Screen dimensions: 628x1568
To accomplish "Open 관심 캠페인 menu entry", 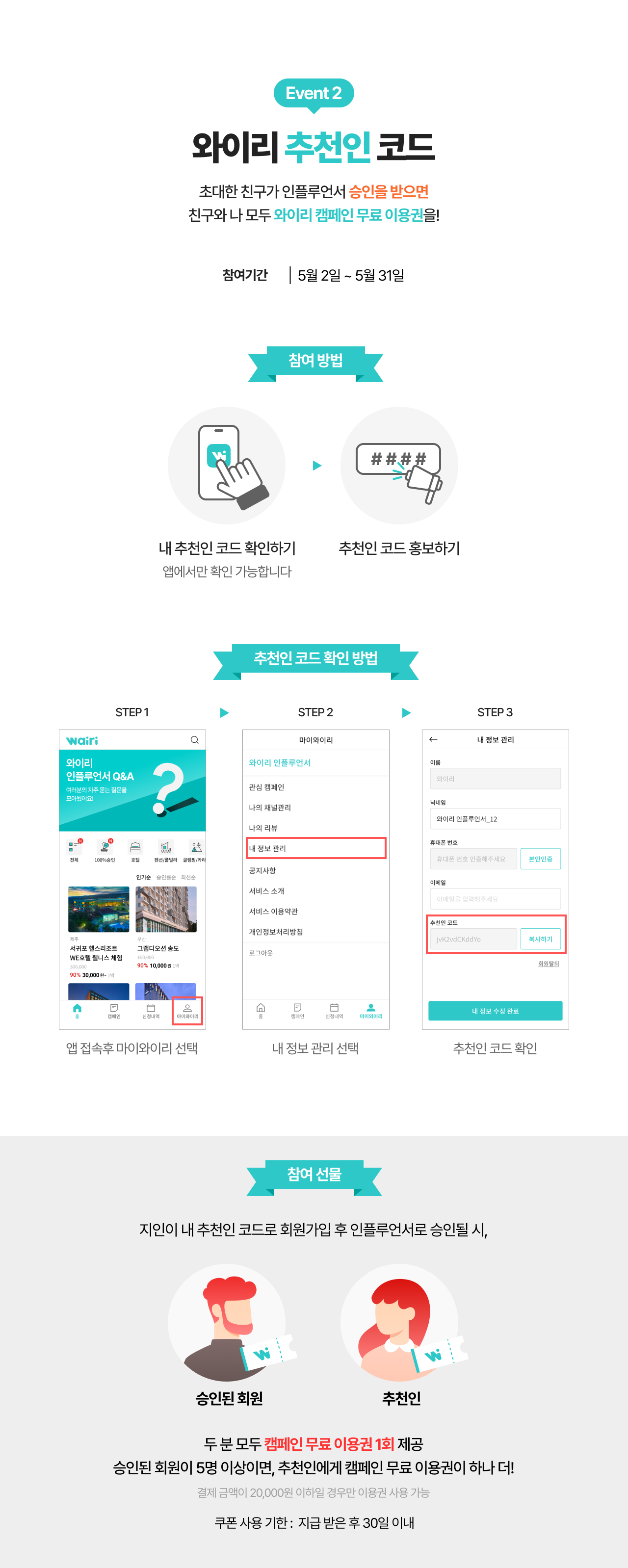I will click(316, 787).
